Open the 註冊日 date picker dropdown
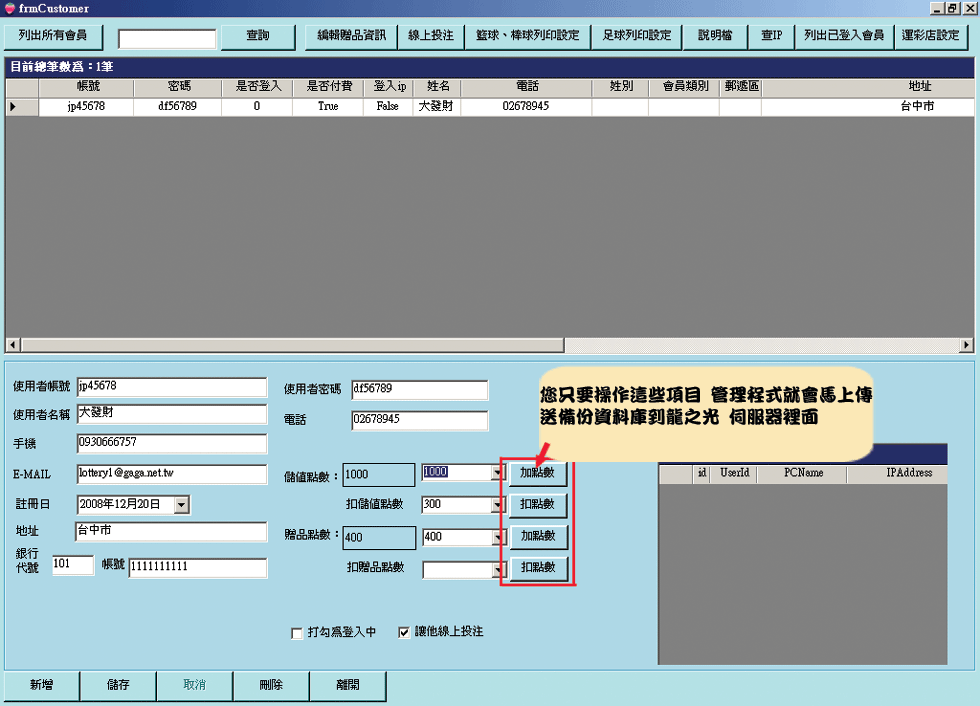The height and width of the screenshot is (706, 980). 181,506
